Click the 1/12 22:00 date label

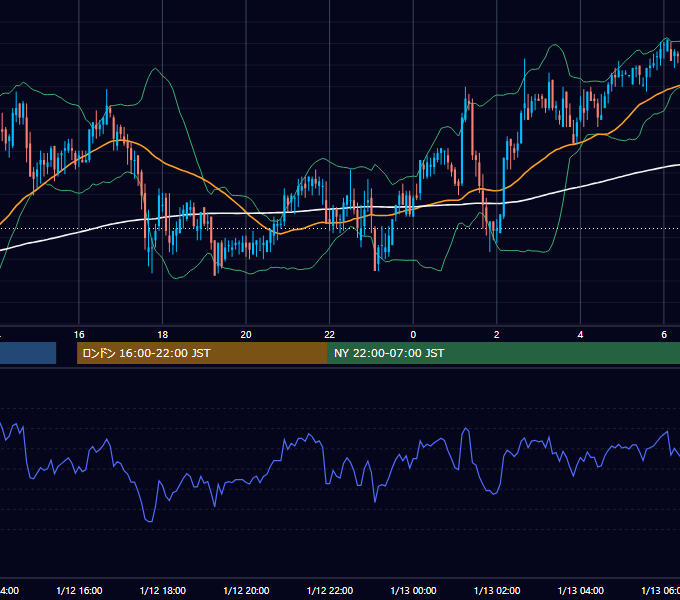click(x=330, y=591)
